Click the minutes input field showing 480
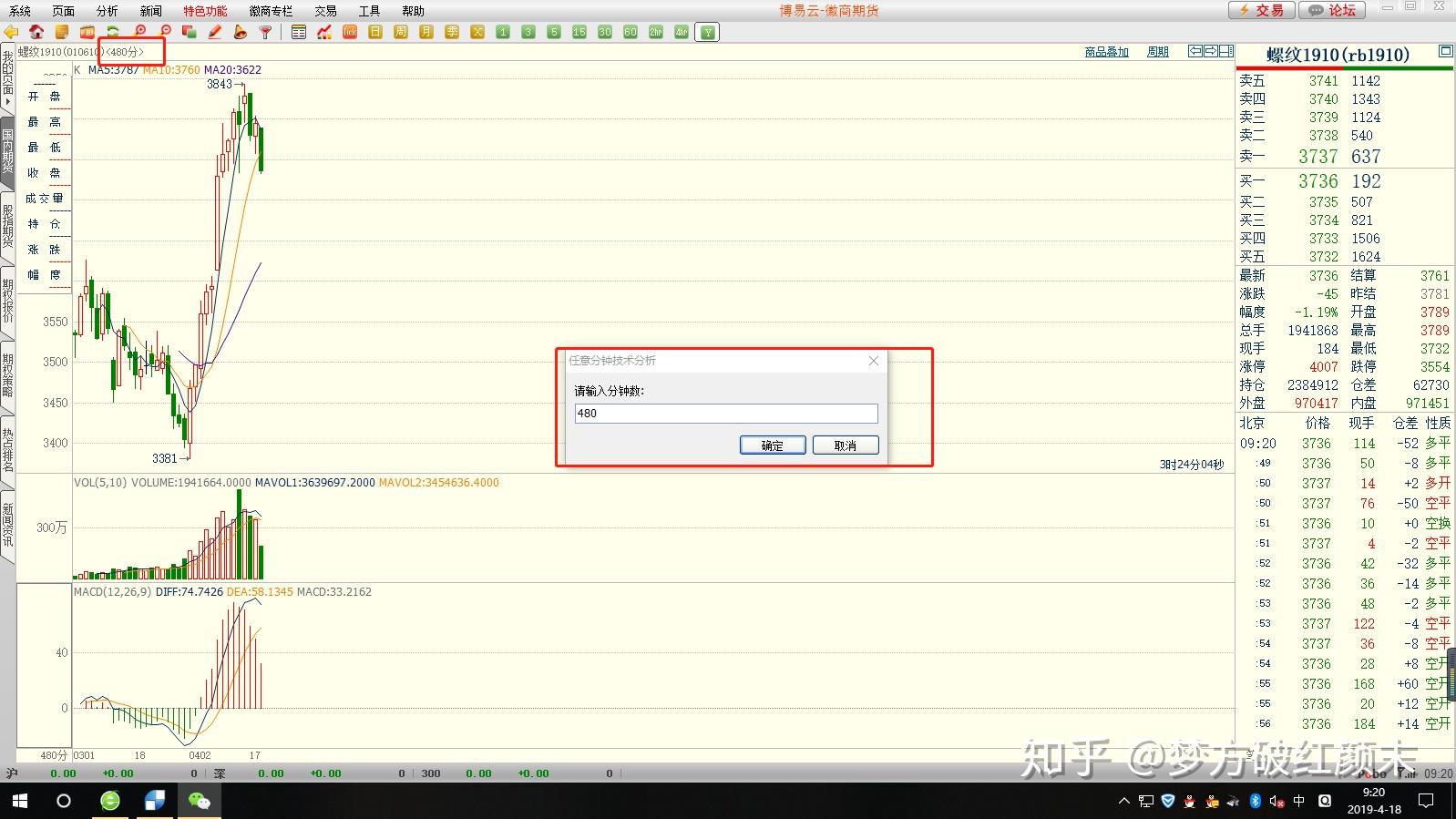Viewport: 1456px width, 819px height. tap(726, 414)
